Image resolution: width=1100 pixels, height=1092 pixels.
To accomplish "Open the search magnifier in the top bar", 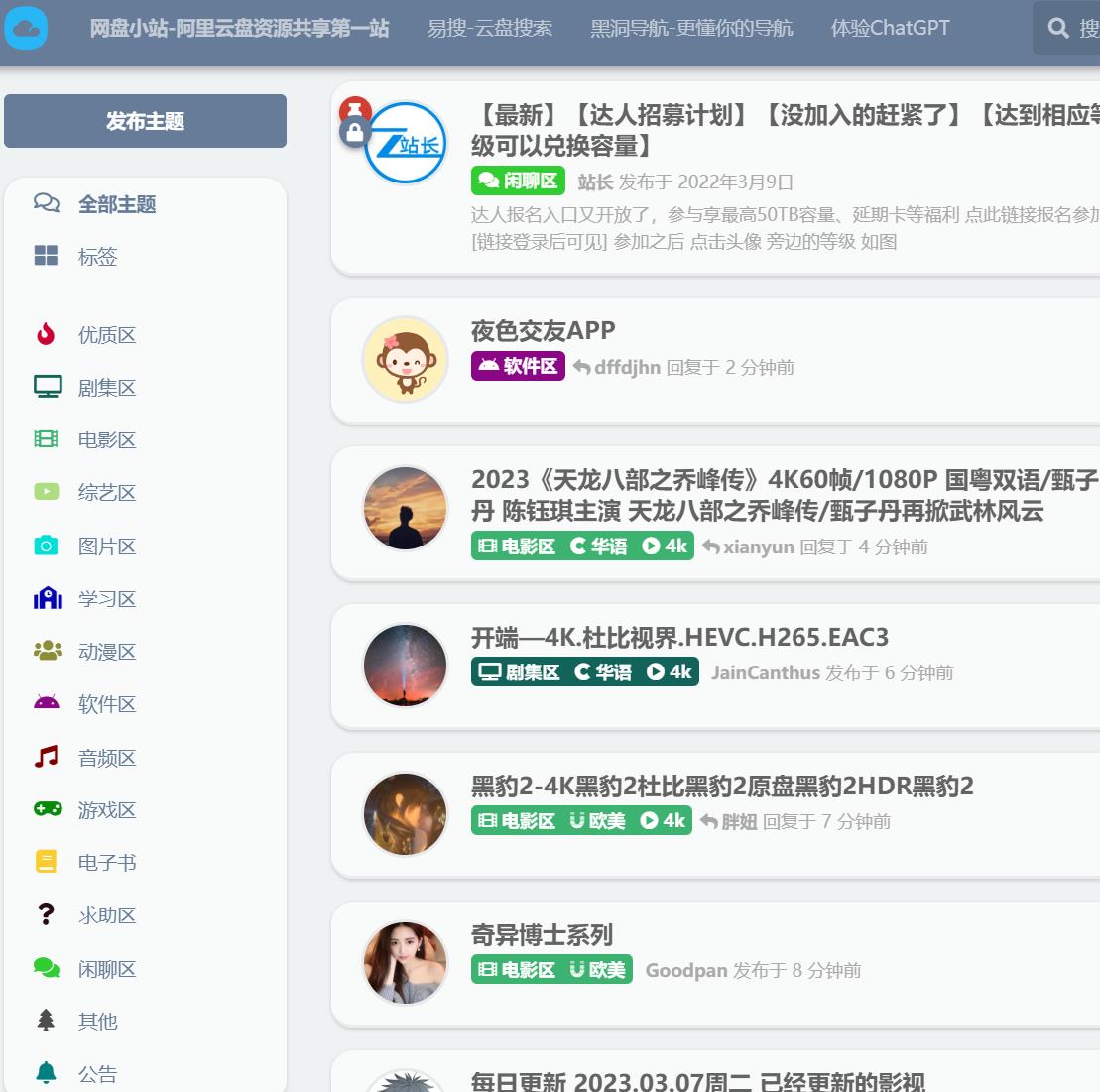I will click(1057, 28).
